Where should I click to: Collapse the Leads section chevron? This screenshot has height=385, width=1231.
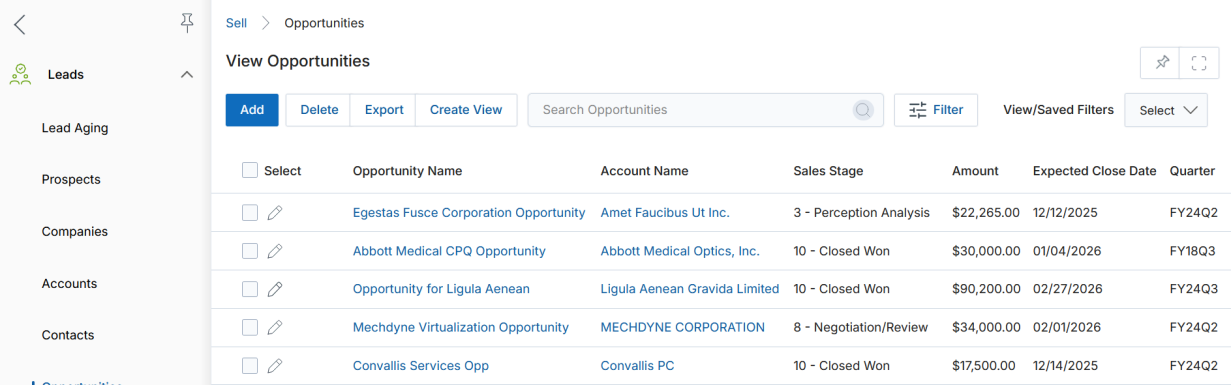pos(186,75)
